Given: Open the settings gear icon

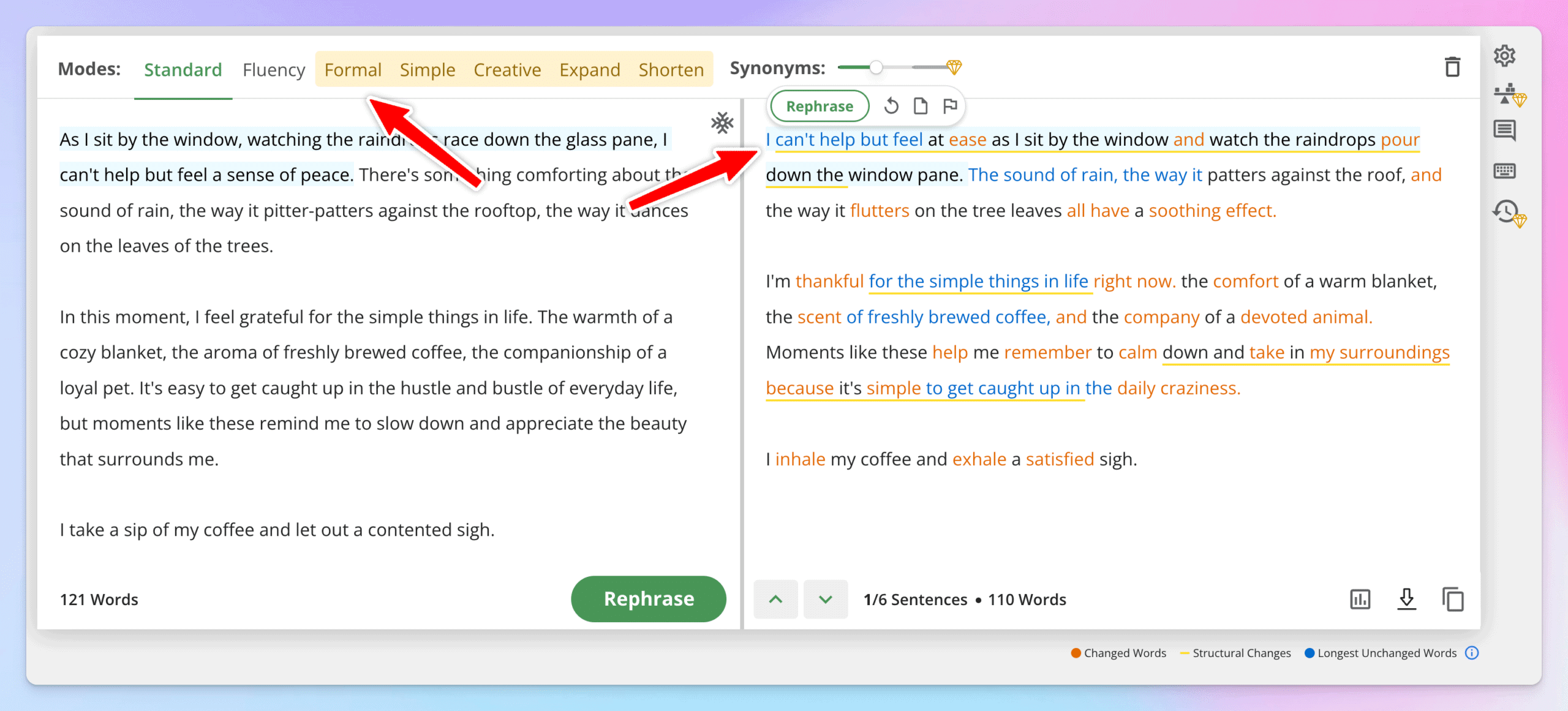Looking at the screenshot, I should (x=1504, y=56).
